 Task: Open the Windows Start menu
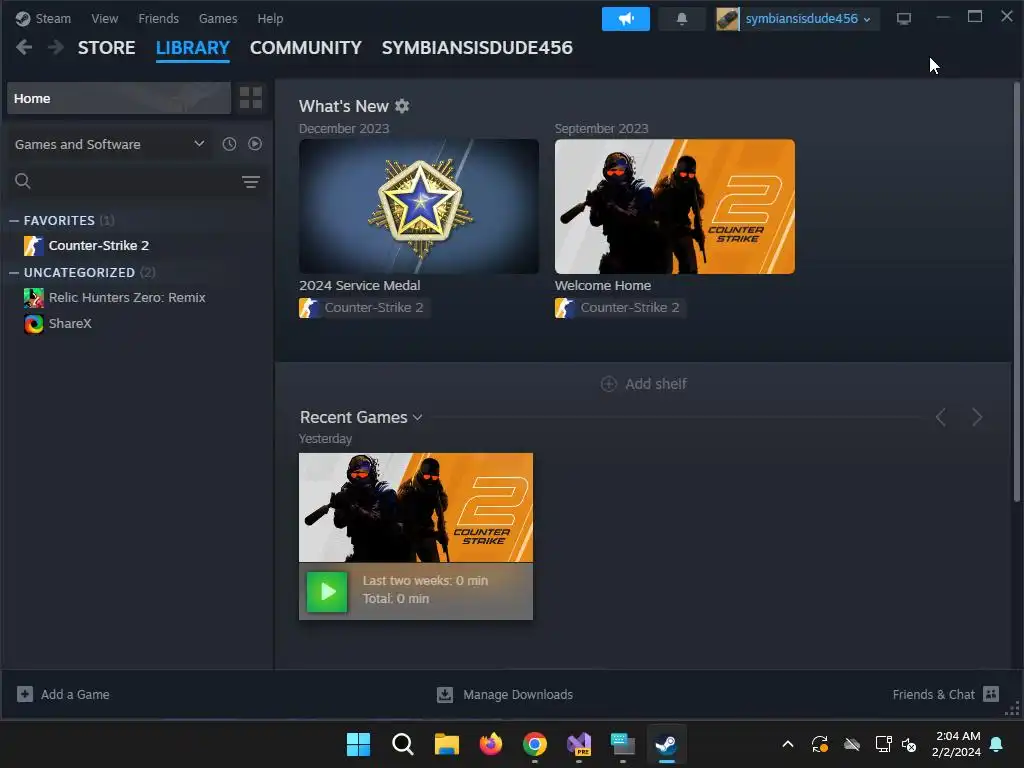click(358, 744)
